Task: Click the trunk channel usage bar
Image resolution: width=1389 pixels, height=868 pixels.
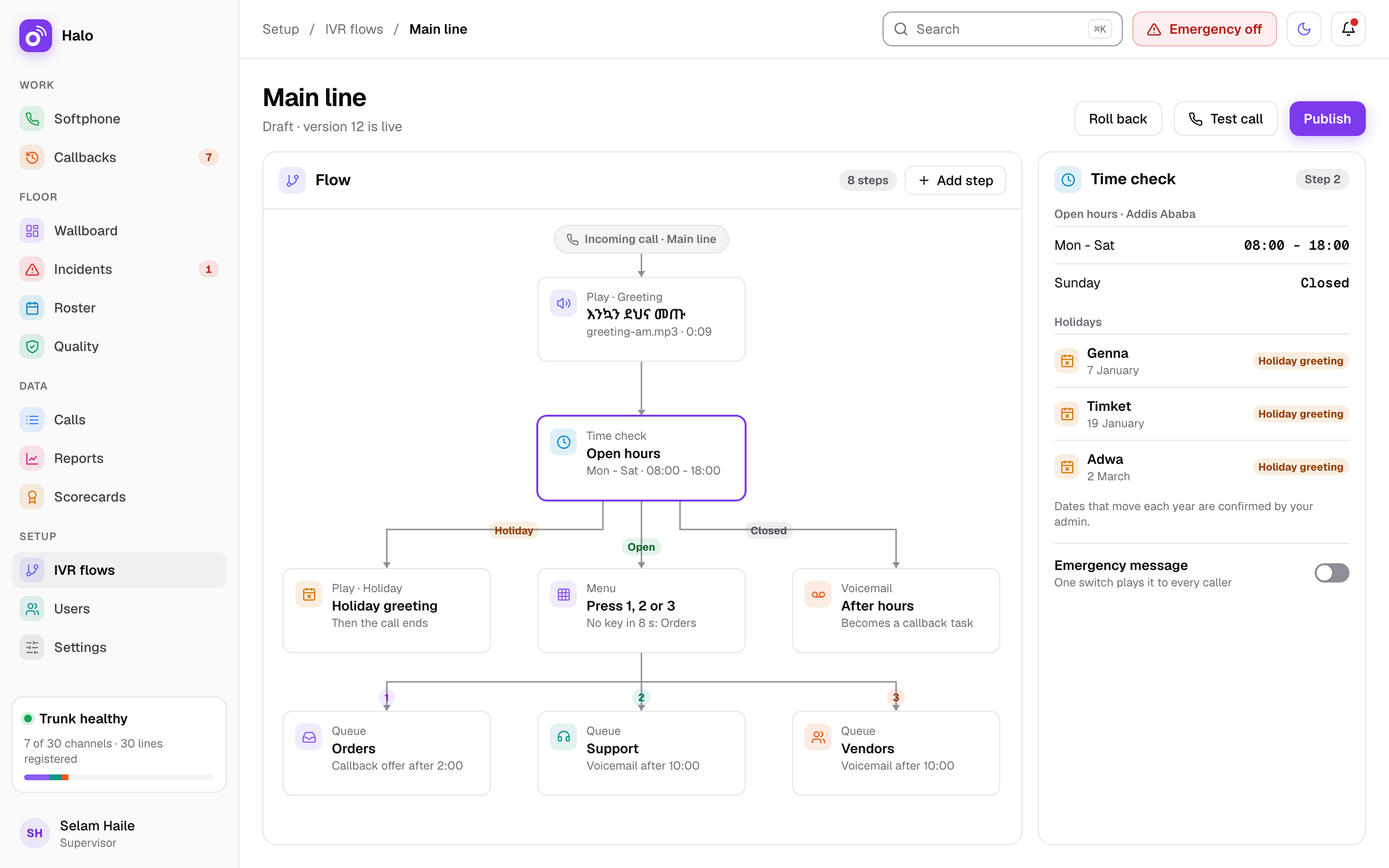Action: coord(119,777)
